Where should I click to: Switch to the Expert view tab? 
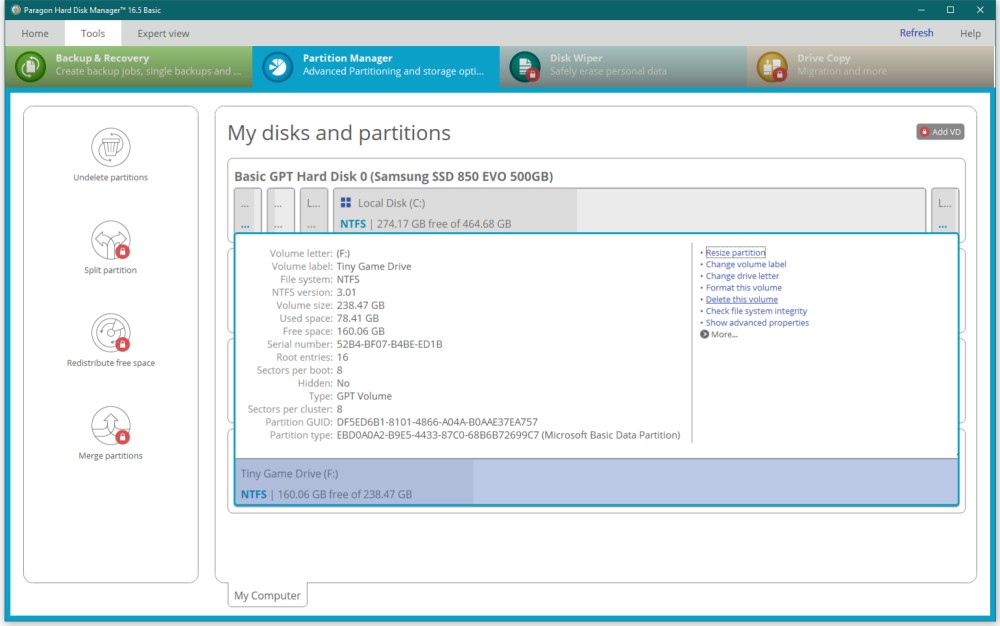[x=163, y=33]
